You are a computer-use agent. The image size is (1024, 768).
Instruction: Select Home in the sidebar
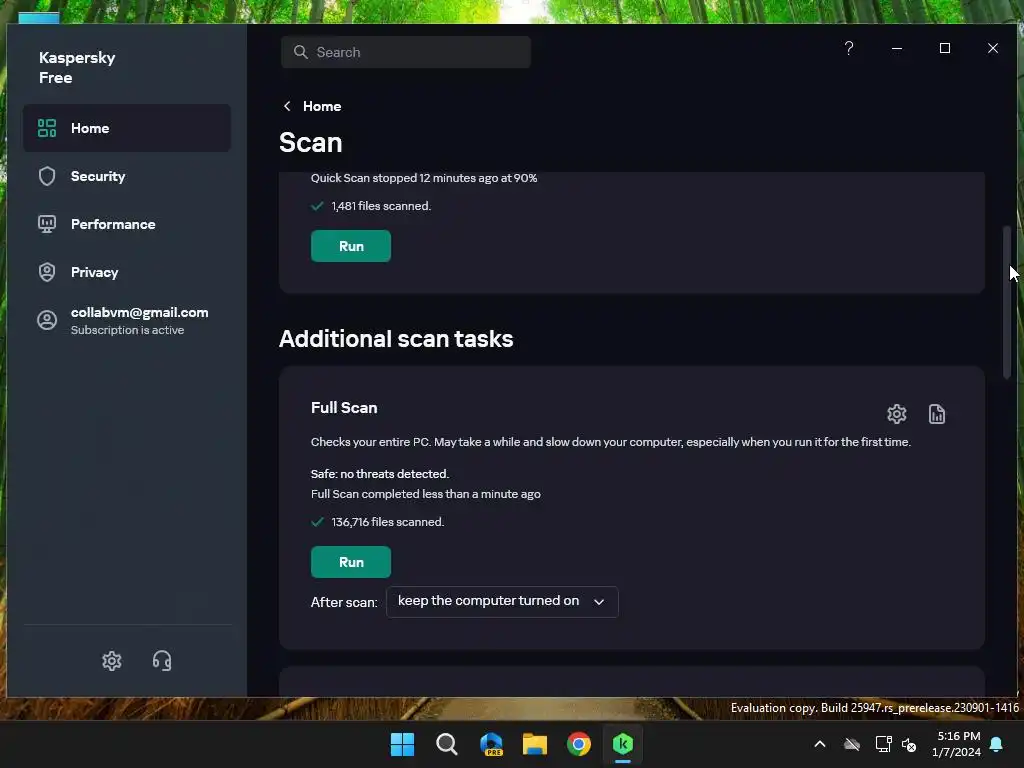tap(127, 128)
